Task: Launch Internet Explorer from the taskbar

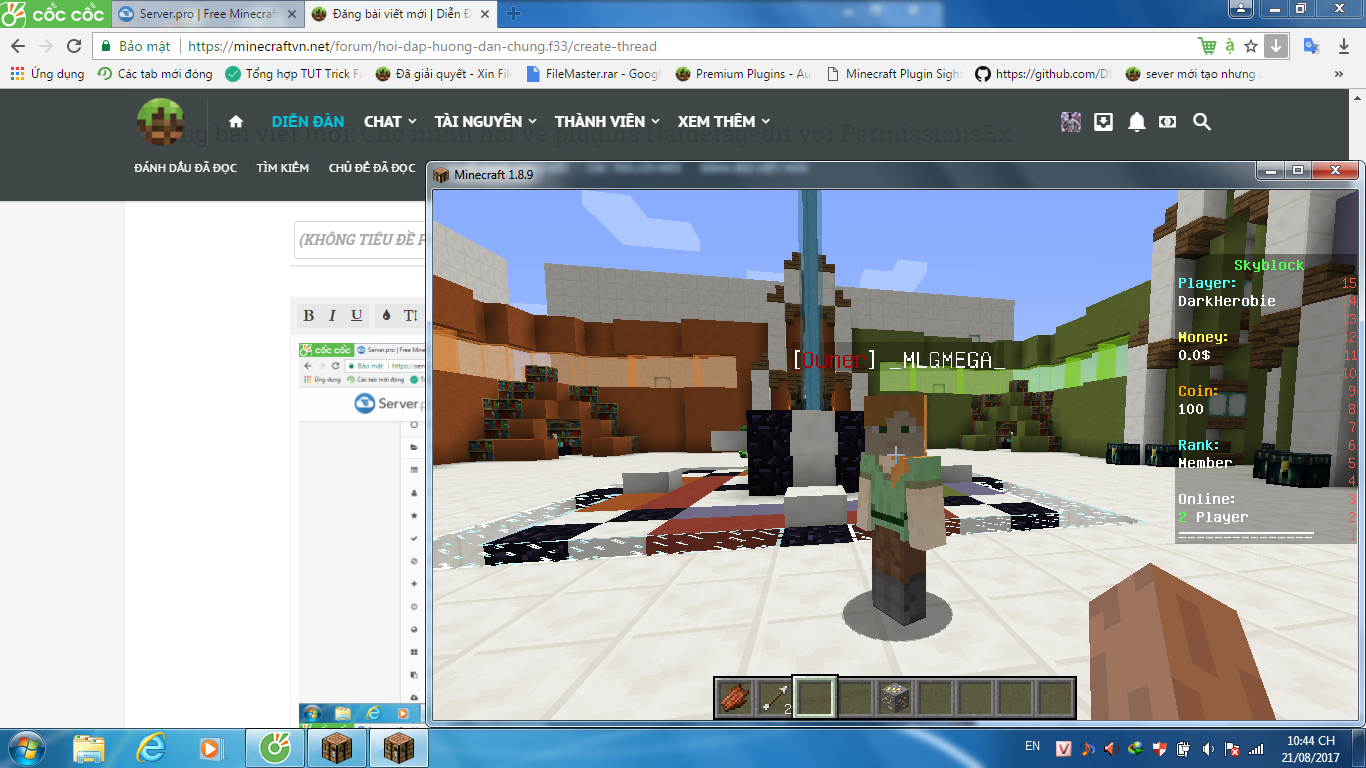Action: [151, 748]
